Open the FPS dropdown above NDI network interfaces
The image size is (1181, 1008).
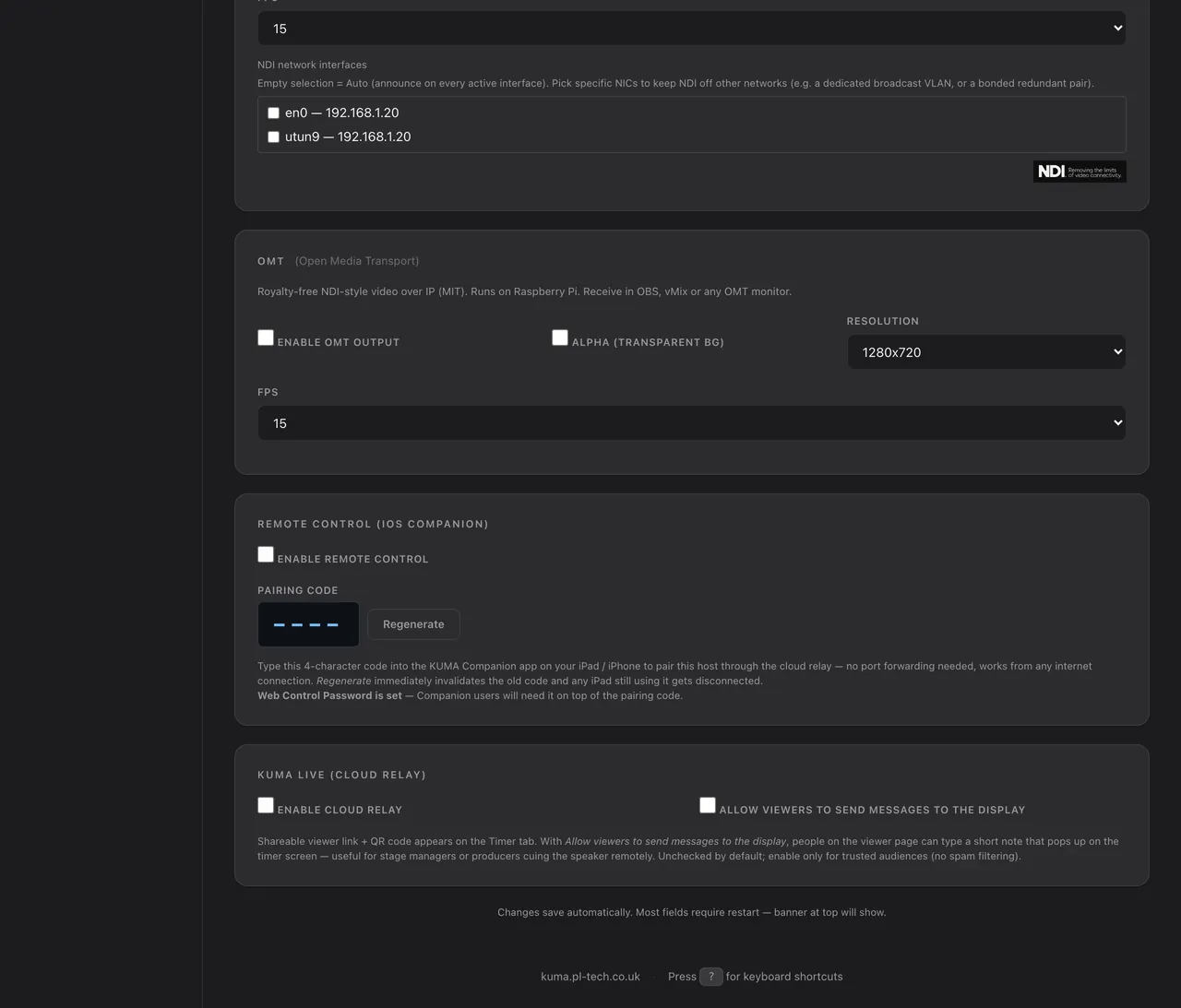[692, 29]
